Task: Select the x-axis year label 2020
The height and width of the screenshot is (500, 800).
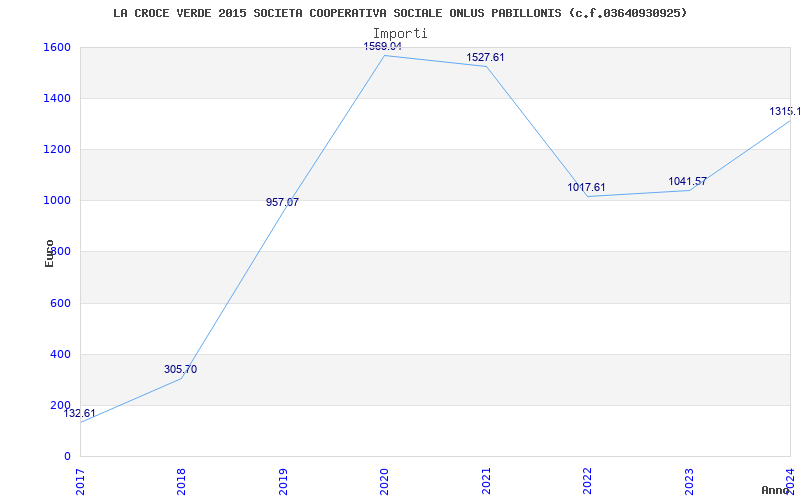Action: [x=385, y=481]
